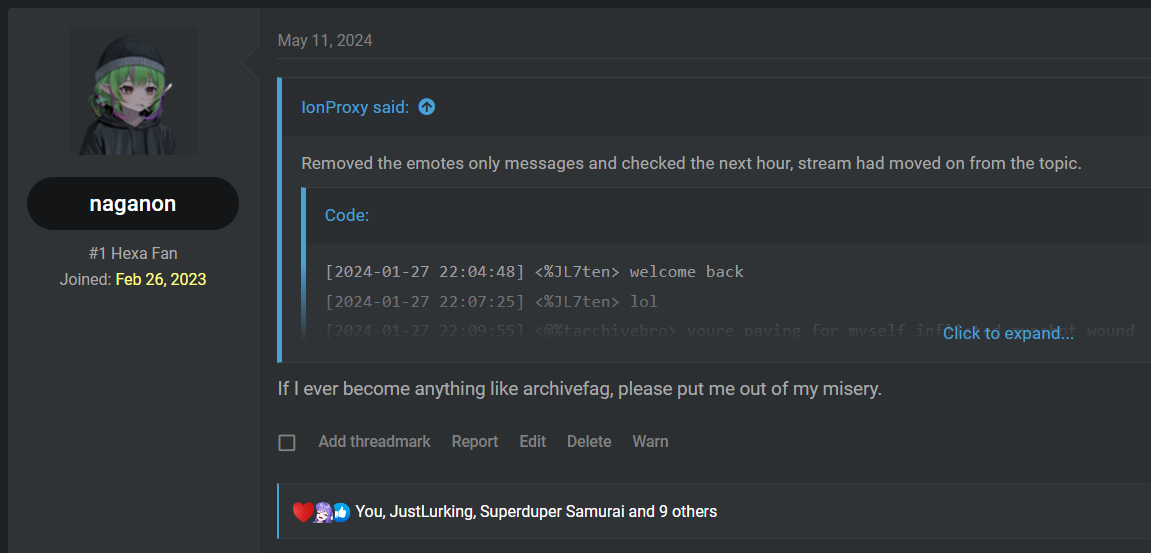This screenshot has width=1151, height=553.
Task: Click the Code: block header
Action: [347, 215]
